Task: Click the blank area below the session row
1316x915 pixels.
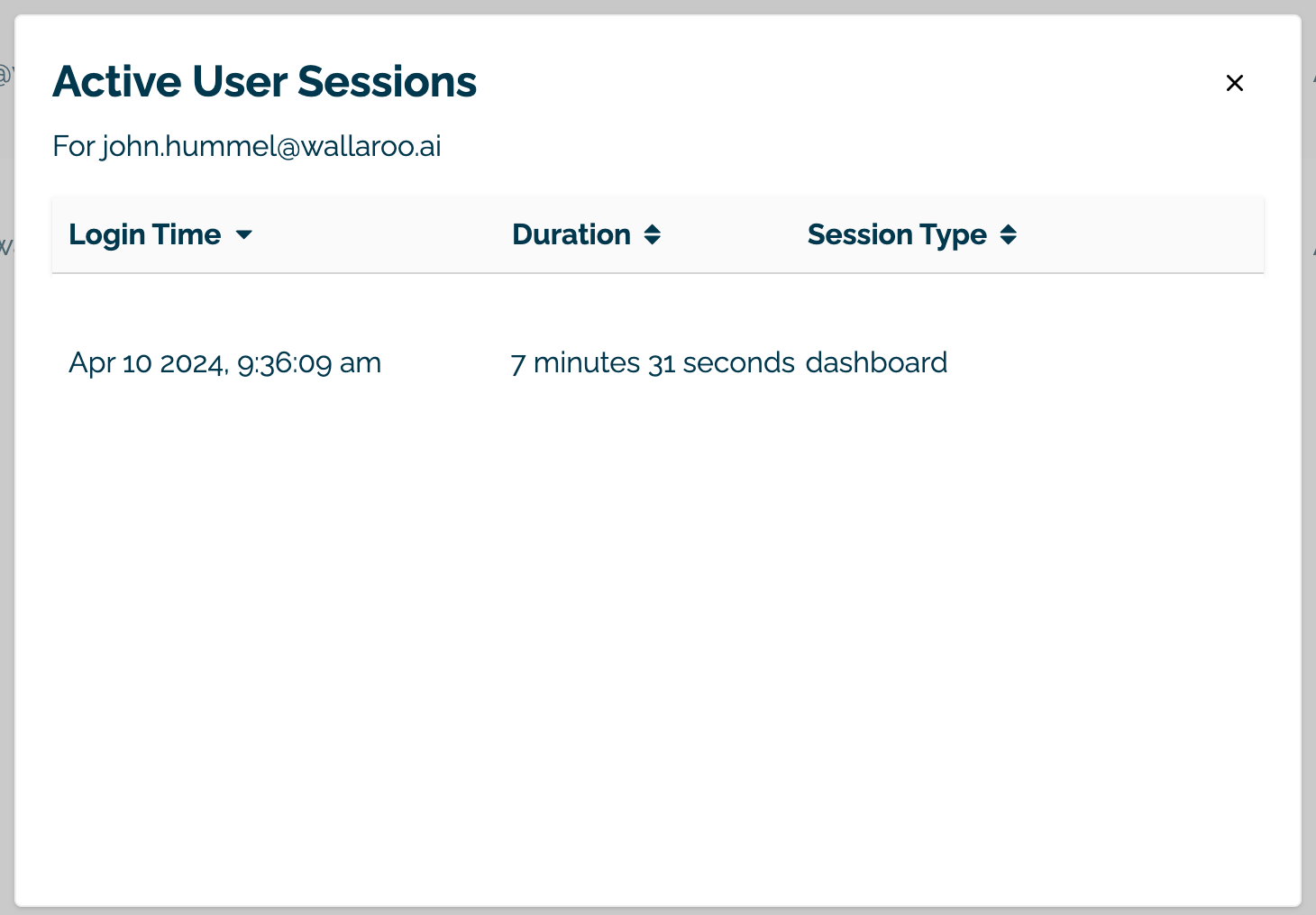Action: [x=658, y=631]
